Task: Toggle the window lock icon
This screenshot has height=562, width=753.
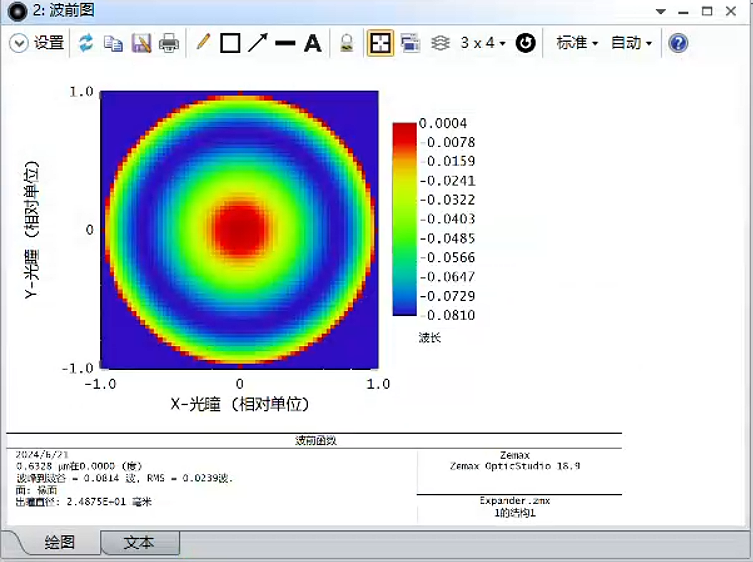Action: (347, 43)
